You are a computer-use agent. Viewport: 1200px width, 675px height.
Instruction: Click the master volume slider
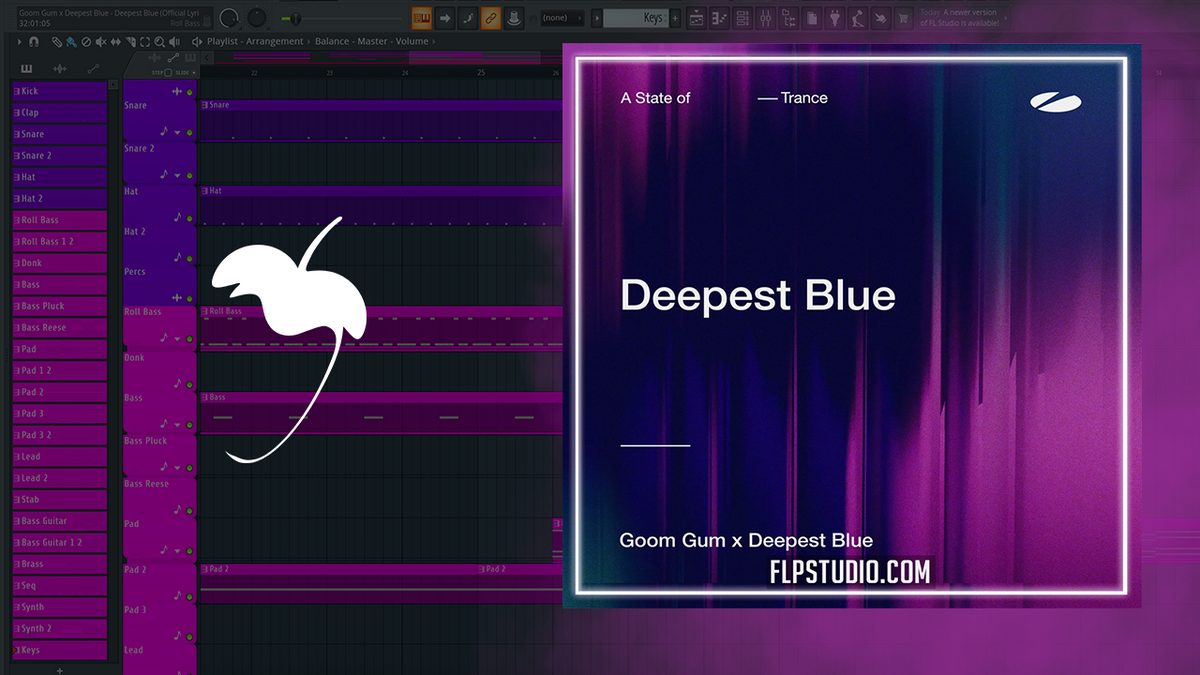[295, 17]
